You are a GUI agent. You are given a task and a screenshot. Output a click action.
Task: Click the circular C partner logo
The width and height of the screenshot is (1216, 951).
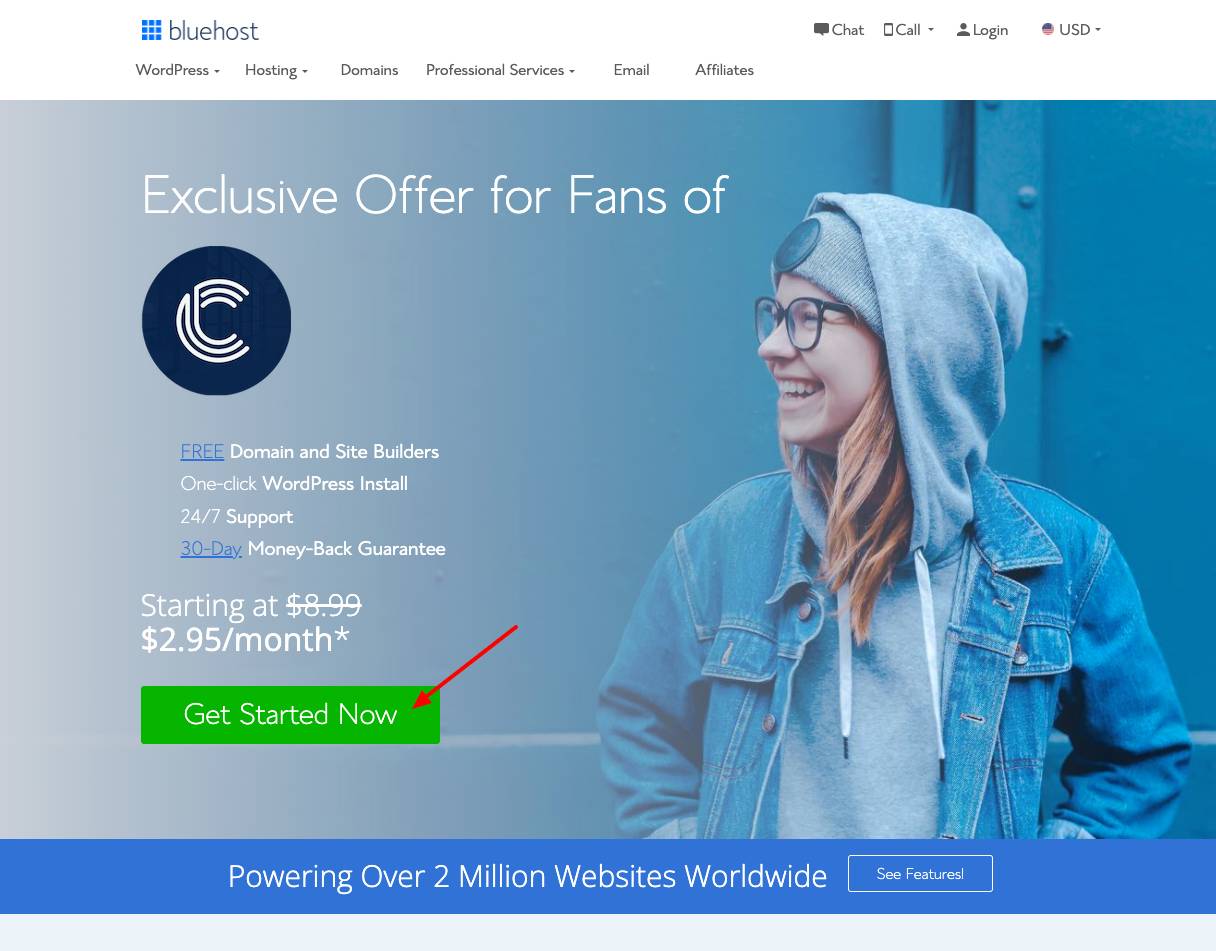pos(216,320)
